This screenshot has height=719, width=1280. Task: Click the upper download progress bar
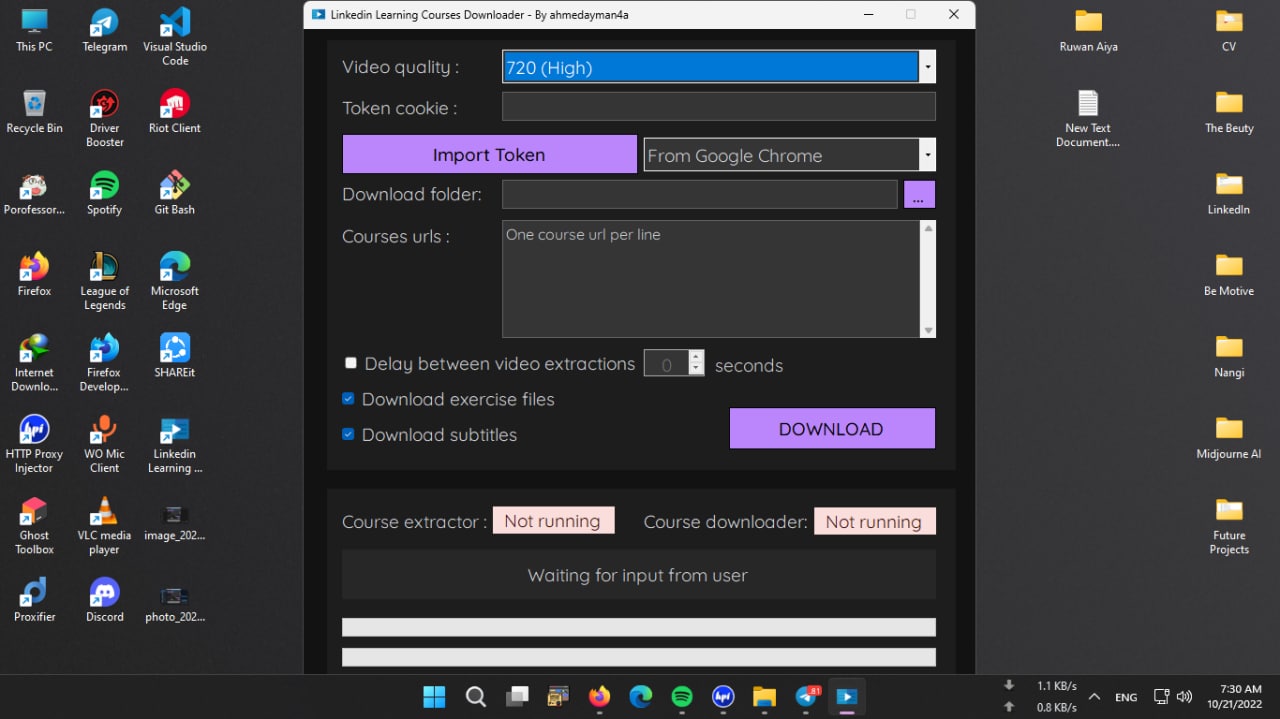(x=639, y=627)
